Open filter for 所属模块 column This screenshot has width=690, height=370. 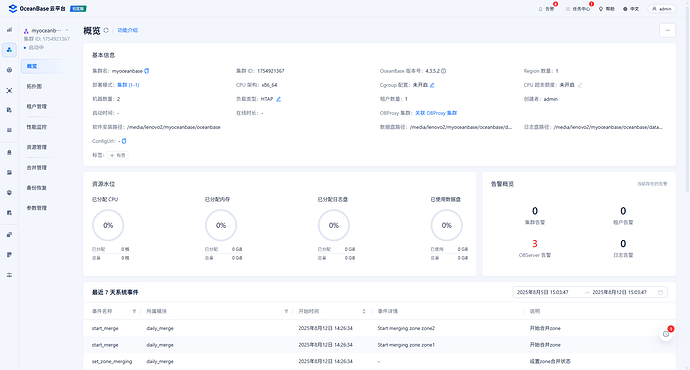tap(286, 311)
